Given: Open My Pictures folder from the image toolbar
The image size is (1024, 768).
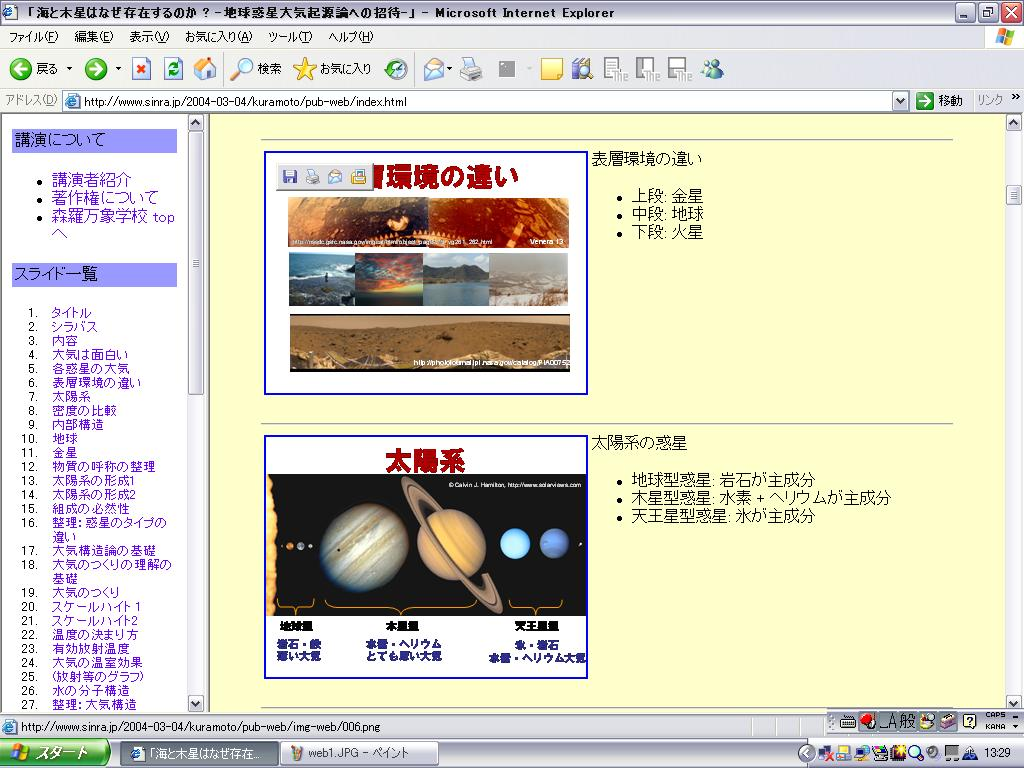Looking at the screenshot, I should click(x=358, y=177).
